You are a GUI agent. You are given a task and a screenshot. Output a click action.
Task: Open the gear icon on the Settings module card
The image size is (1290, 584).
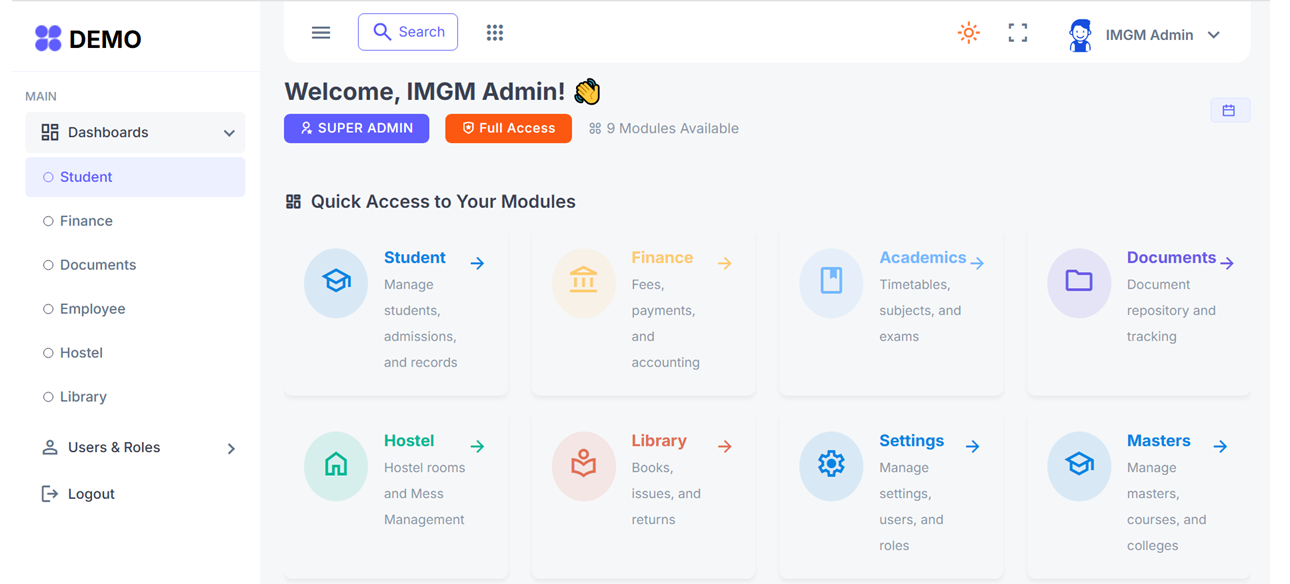[x=831, y=466]
